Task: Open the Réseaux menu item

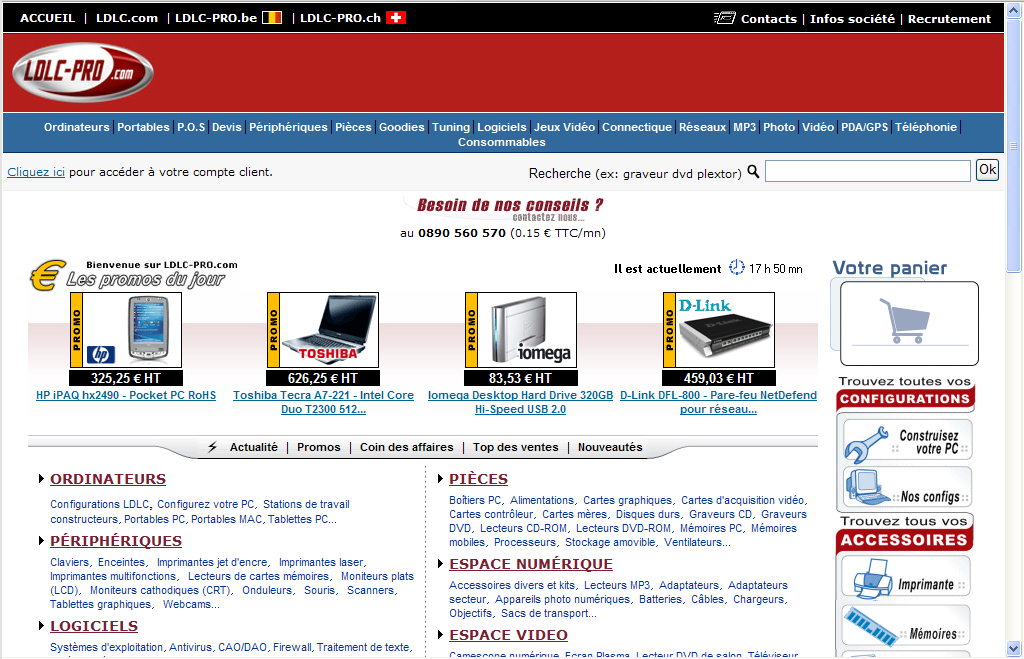Action: pos(702,127)
